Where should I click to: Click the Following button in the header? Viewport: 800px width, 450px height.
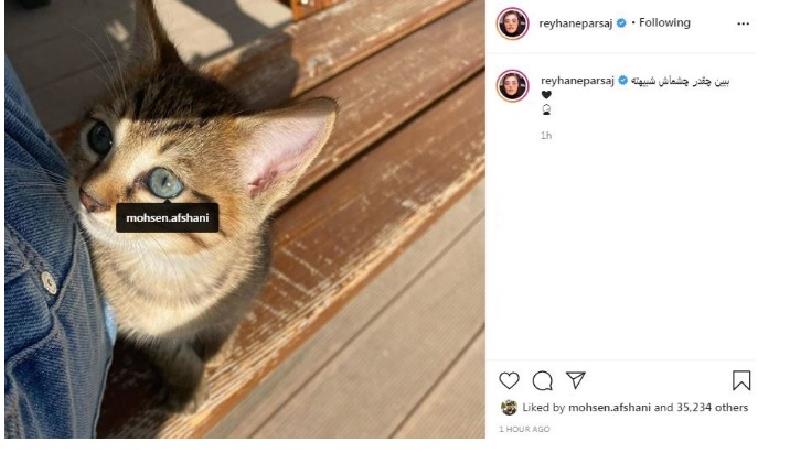tap(665, 23)
